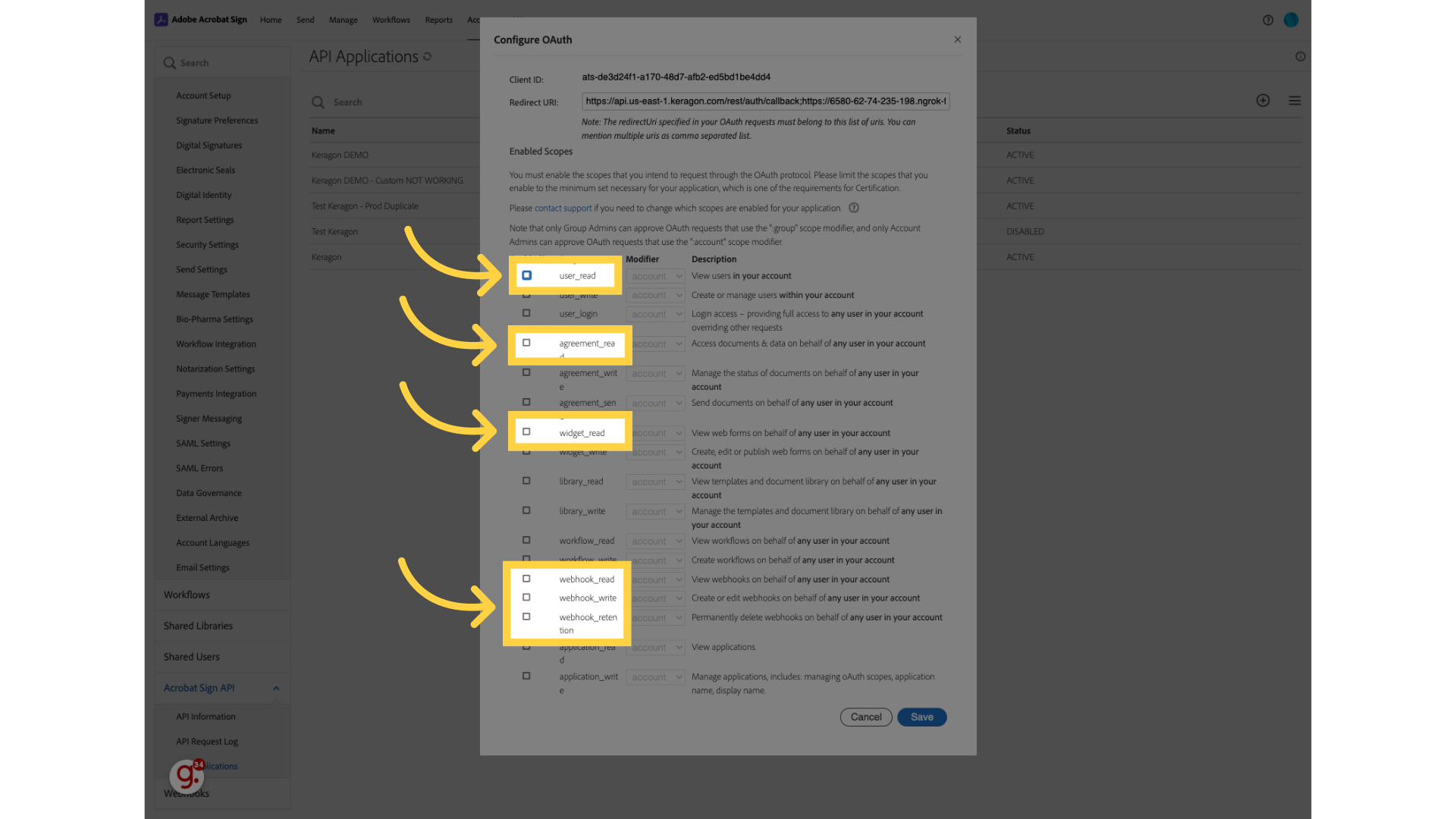Click the sidebar search magnifier icon

pyautogui.click(x=169, y=63)
